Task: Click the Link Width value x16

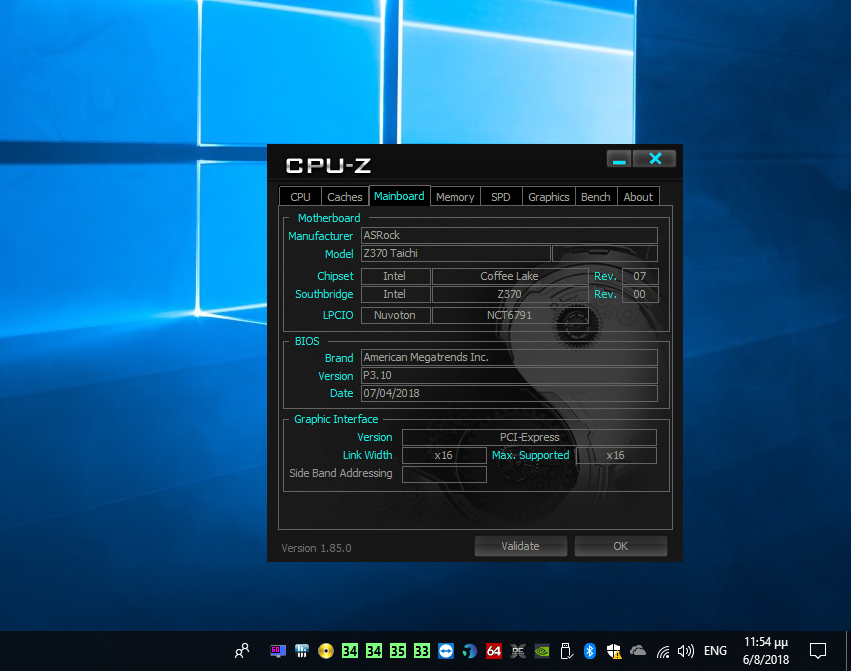Action: 444,455
